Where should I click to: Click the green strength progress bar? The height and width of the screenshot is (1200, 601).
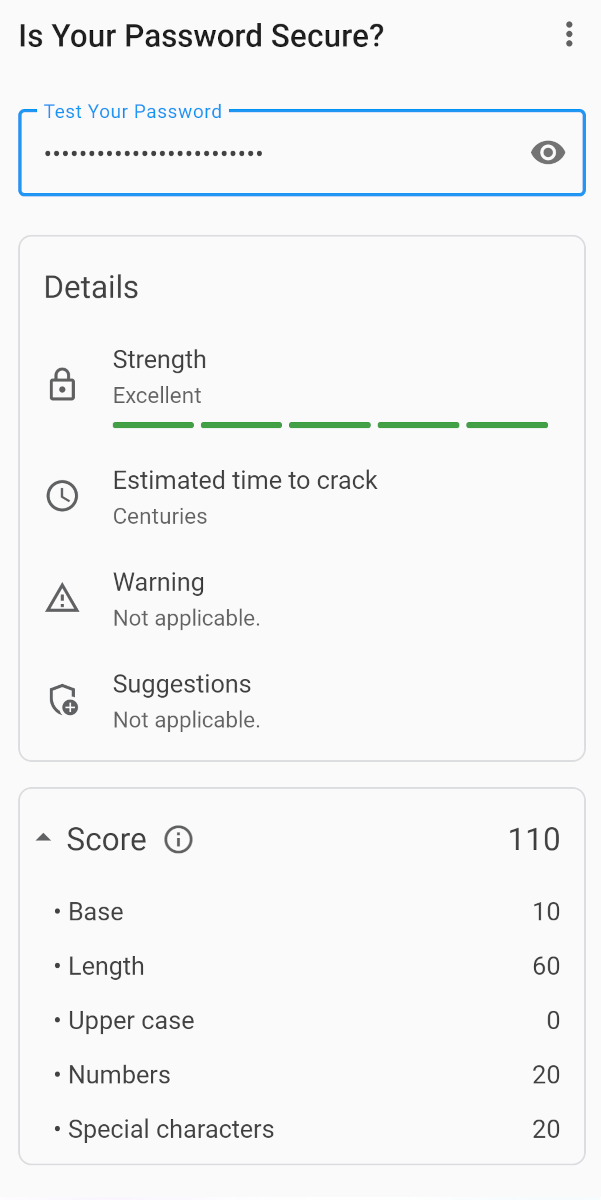click(x=330, y=425)
